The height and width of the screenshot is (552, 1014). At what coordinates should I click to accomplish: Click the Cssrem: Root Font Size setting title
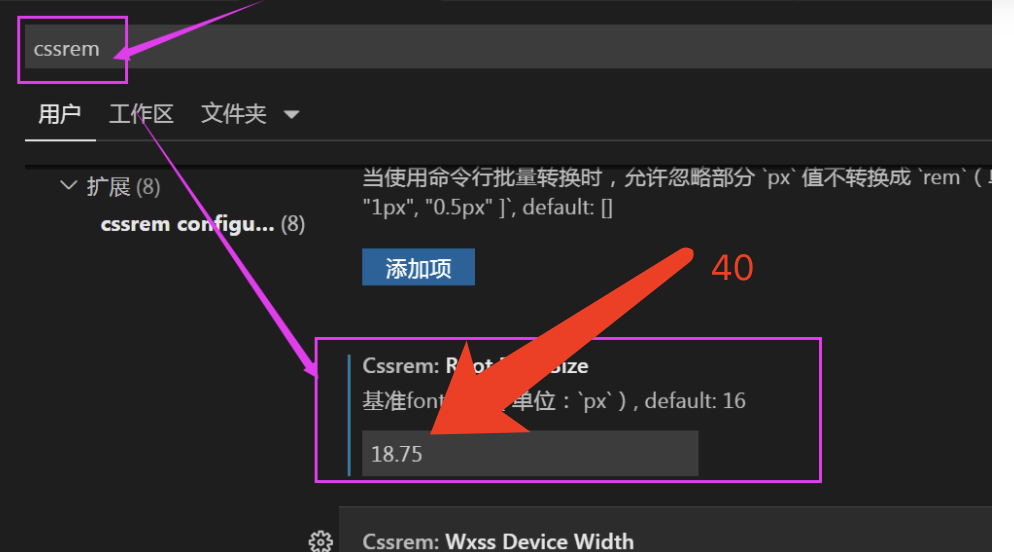click(x=475, y=366)
